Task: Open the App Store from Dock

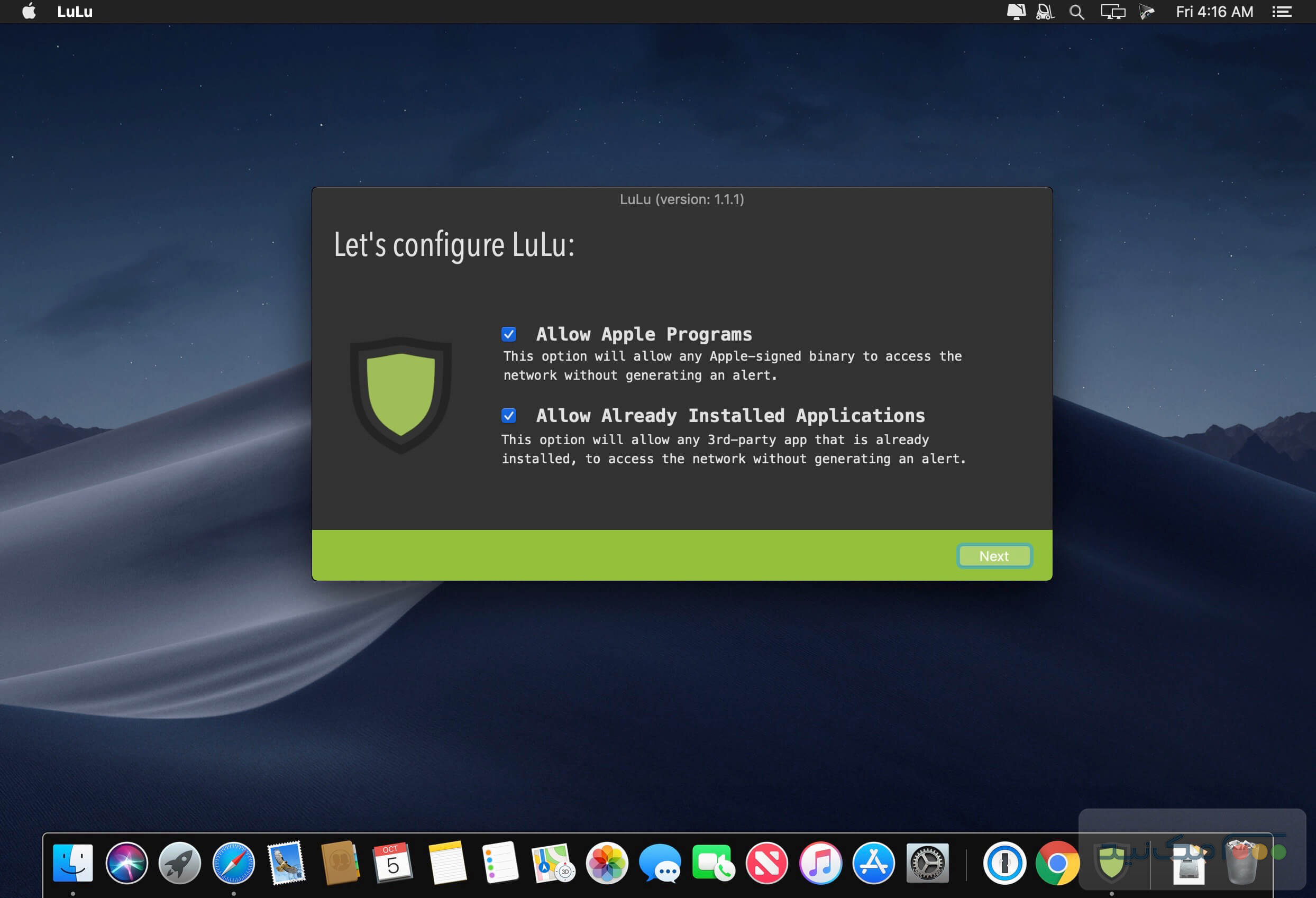Action: pos(873,863)
